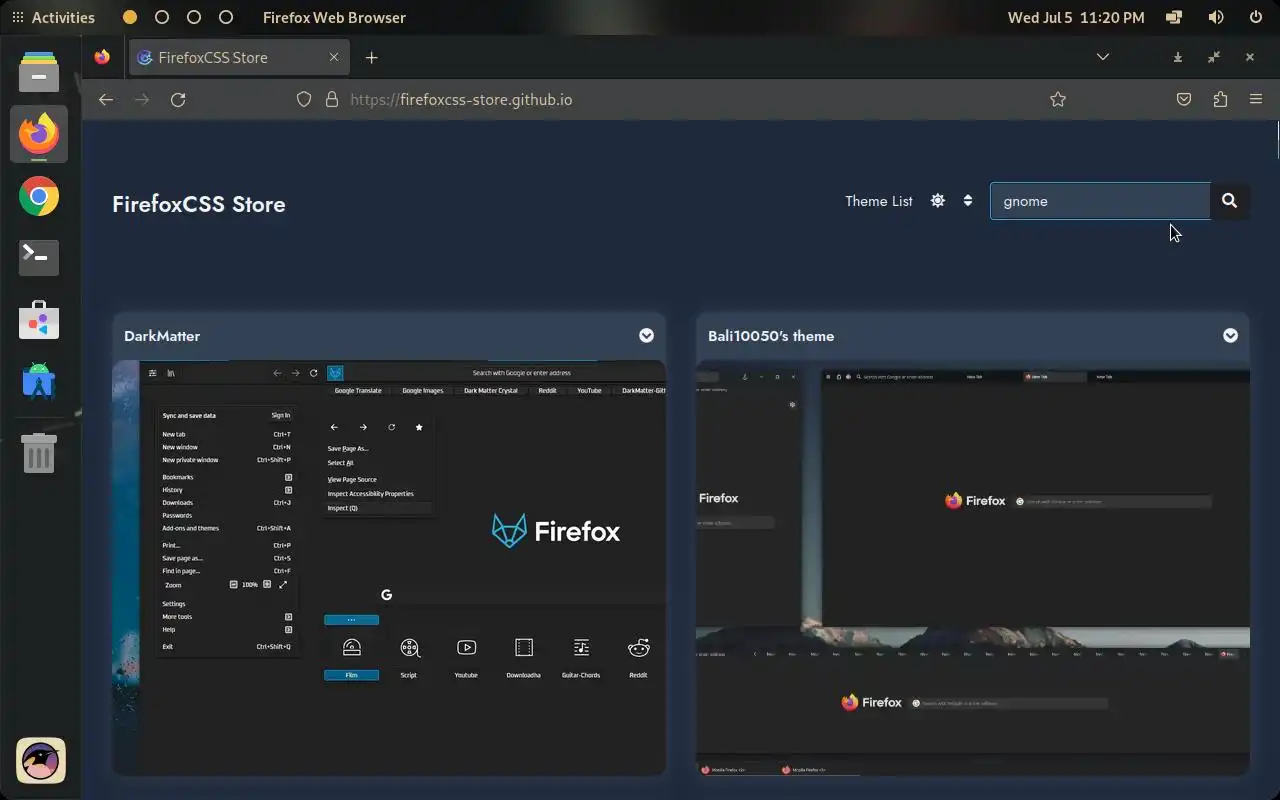The width and height of the screenshot is (1280, 800).
Task: Open the Firefox Web Browser app menu
Action: click(x=334, y=17)
